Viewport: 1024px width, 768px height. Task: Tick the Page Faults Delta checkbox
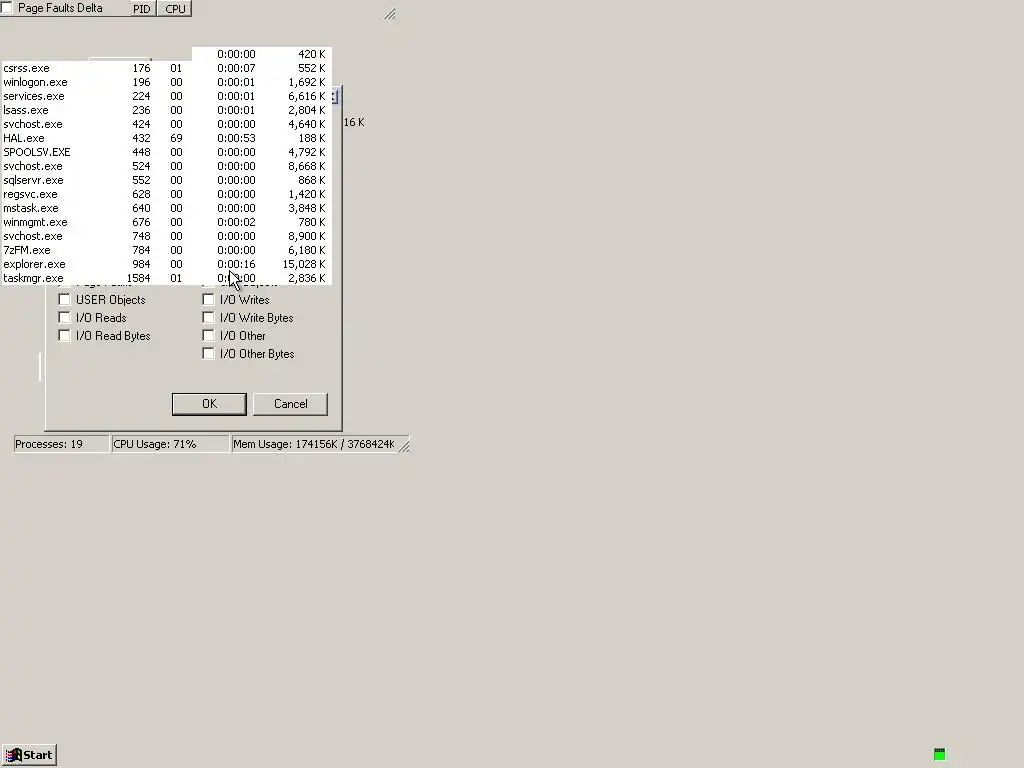click(x=6, y=8)
